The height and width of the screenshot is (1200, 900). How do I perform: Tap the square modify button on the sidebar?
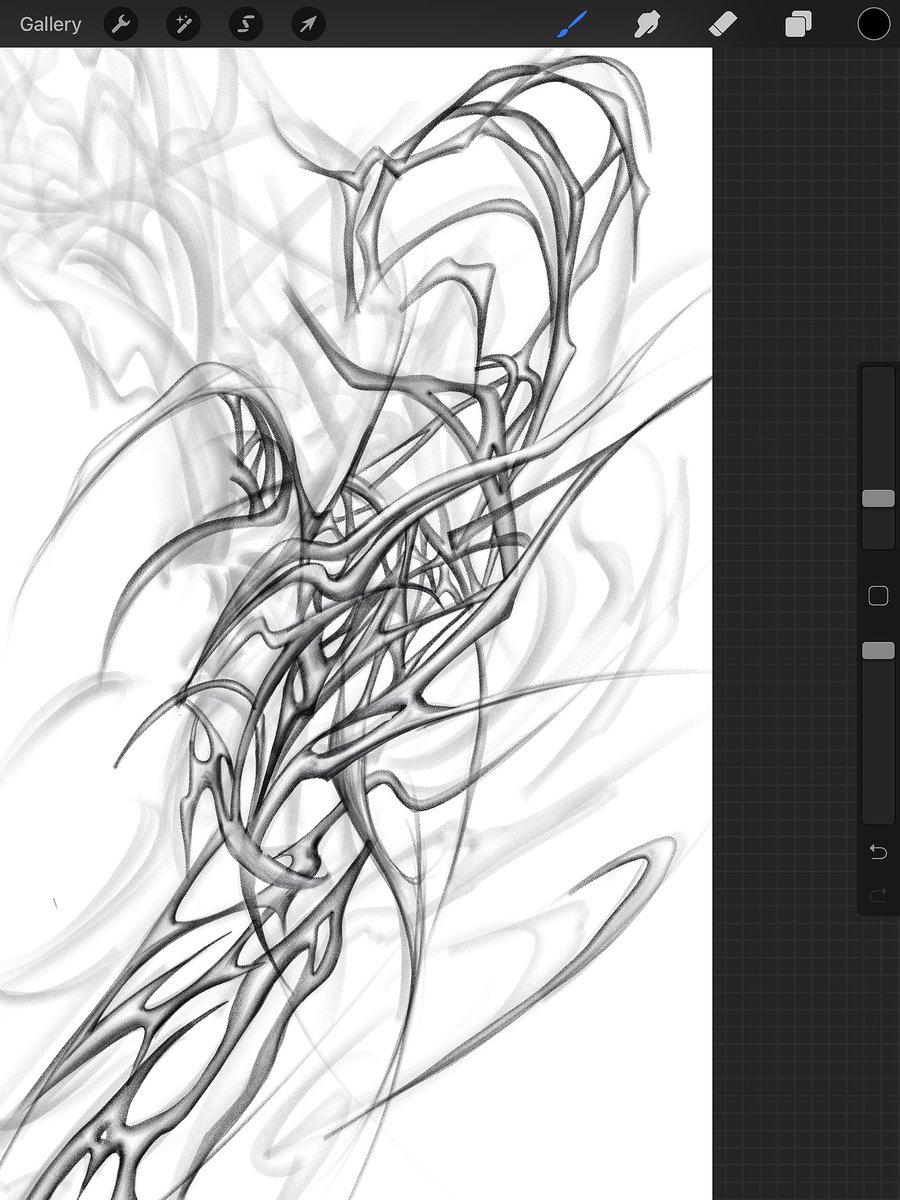pos(878,596)
